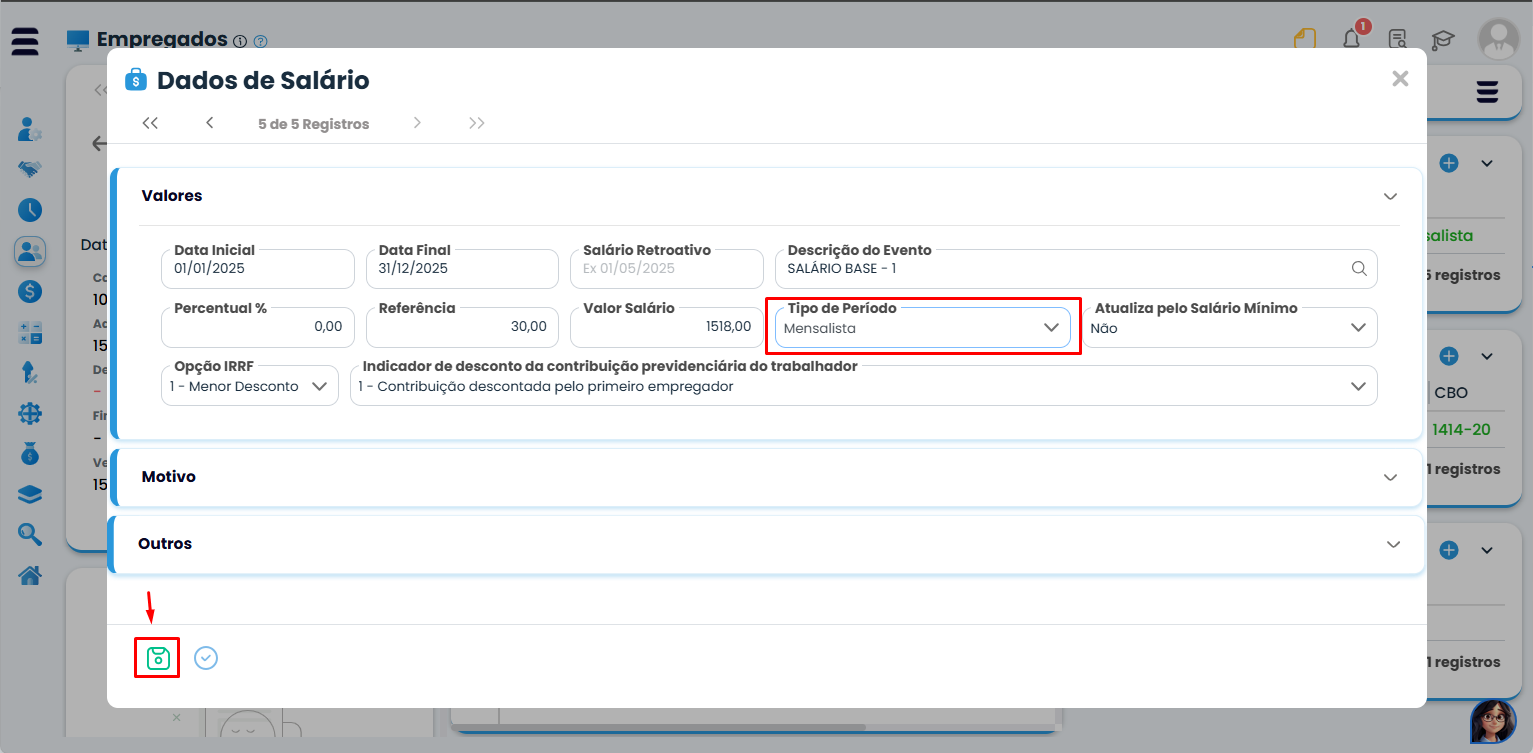Viewport: 1533px width, 753px height.
Task: Open the Atualiza pelo Salário Mínimo dropdown
Action: (x=1230, y=327)
